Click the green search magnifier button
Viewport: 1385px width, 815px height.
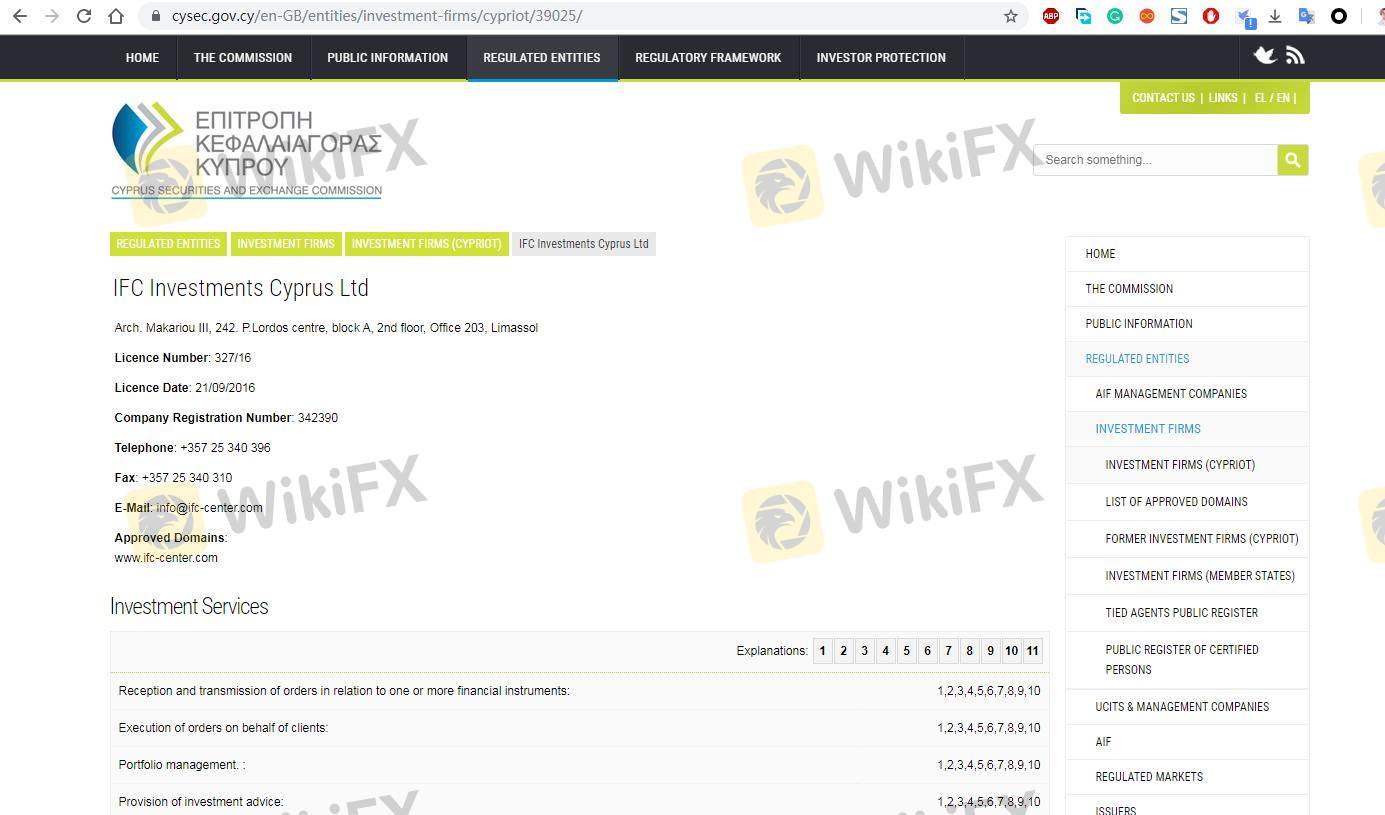coord(1292,160)
